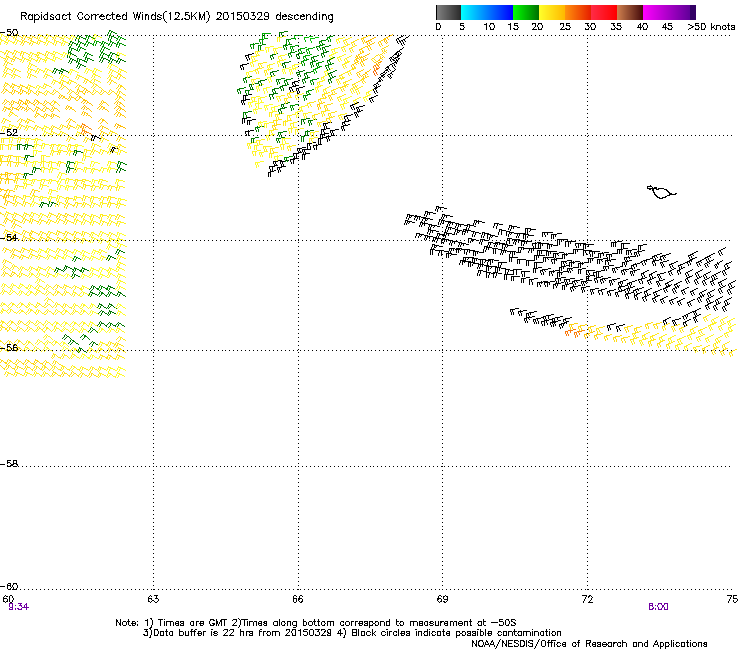Click the '-52' latitude label
This screenshot has width=740, height=650.
click(x=9, y=132)
